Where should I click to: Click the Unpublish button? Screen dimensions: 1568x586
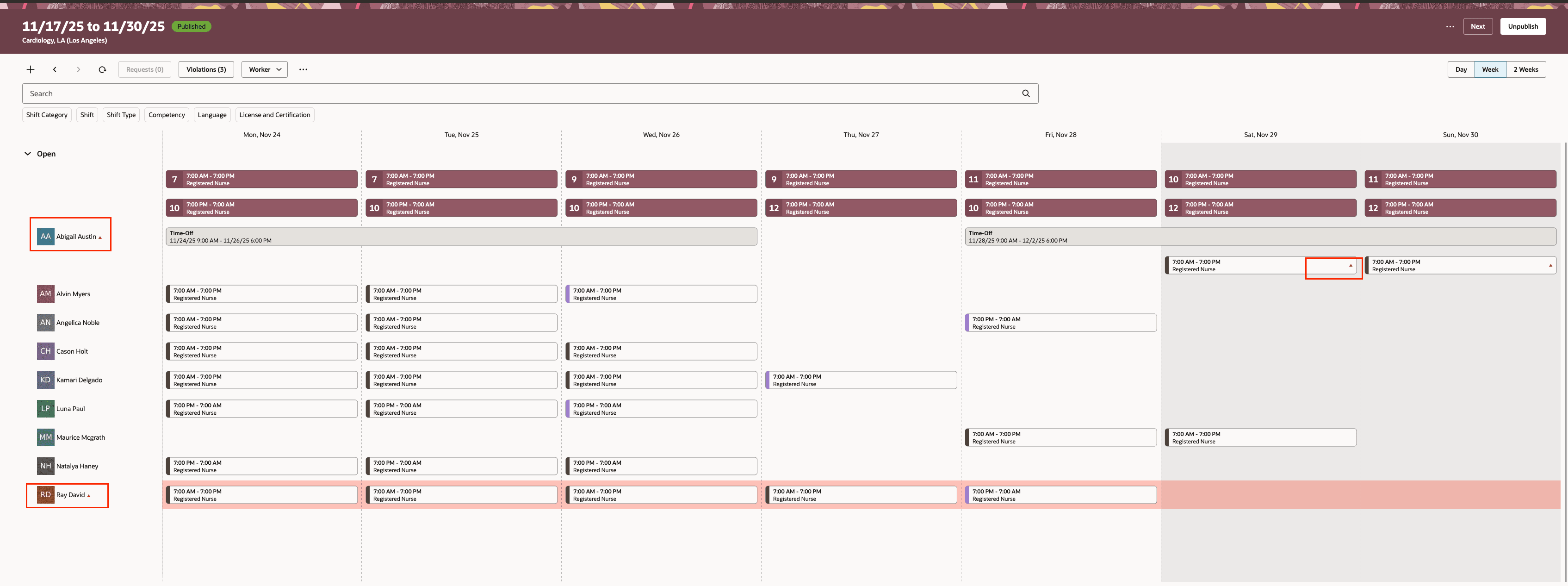coord(1523,25)
